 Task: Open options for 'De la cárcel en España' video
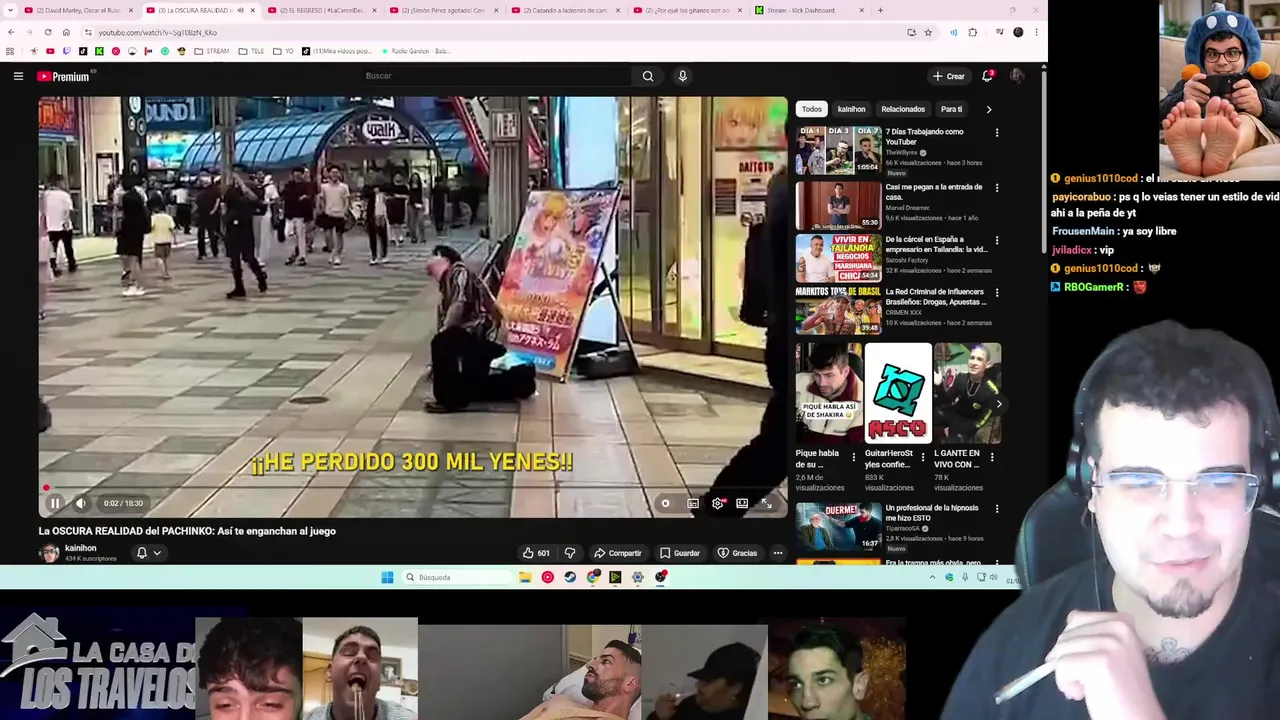click(x=997, y=240)
